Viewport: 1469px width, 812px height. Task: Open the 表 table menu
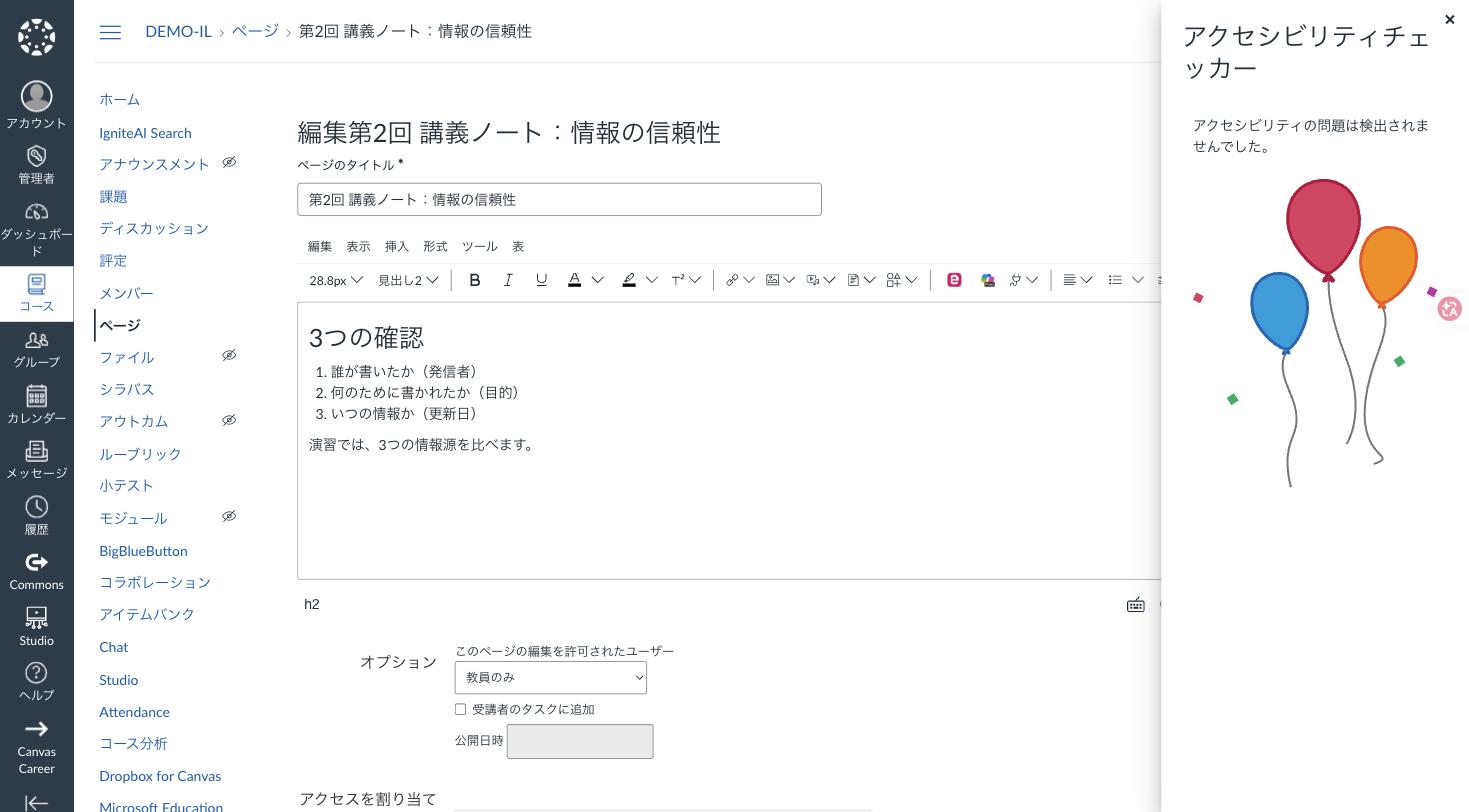pos(518,246)
